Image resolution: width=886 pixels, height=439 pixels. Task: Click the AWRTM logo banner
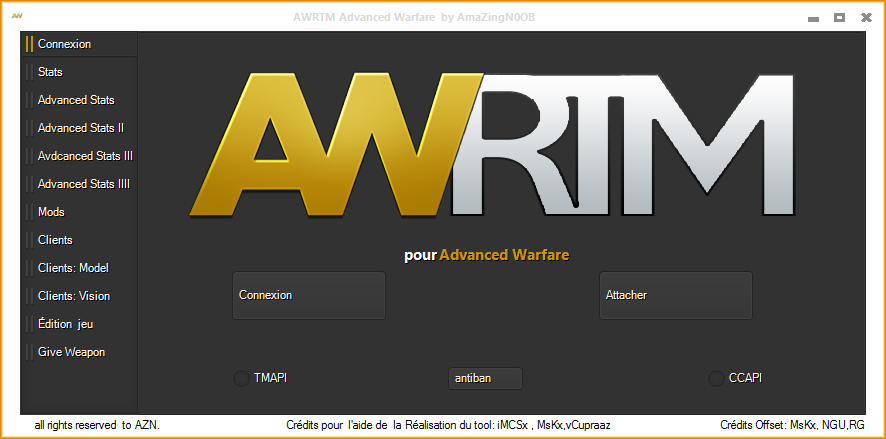492,145
